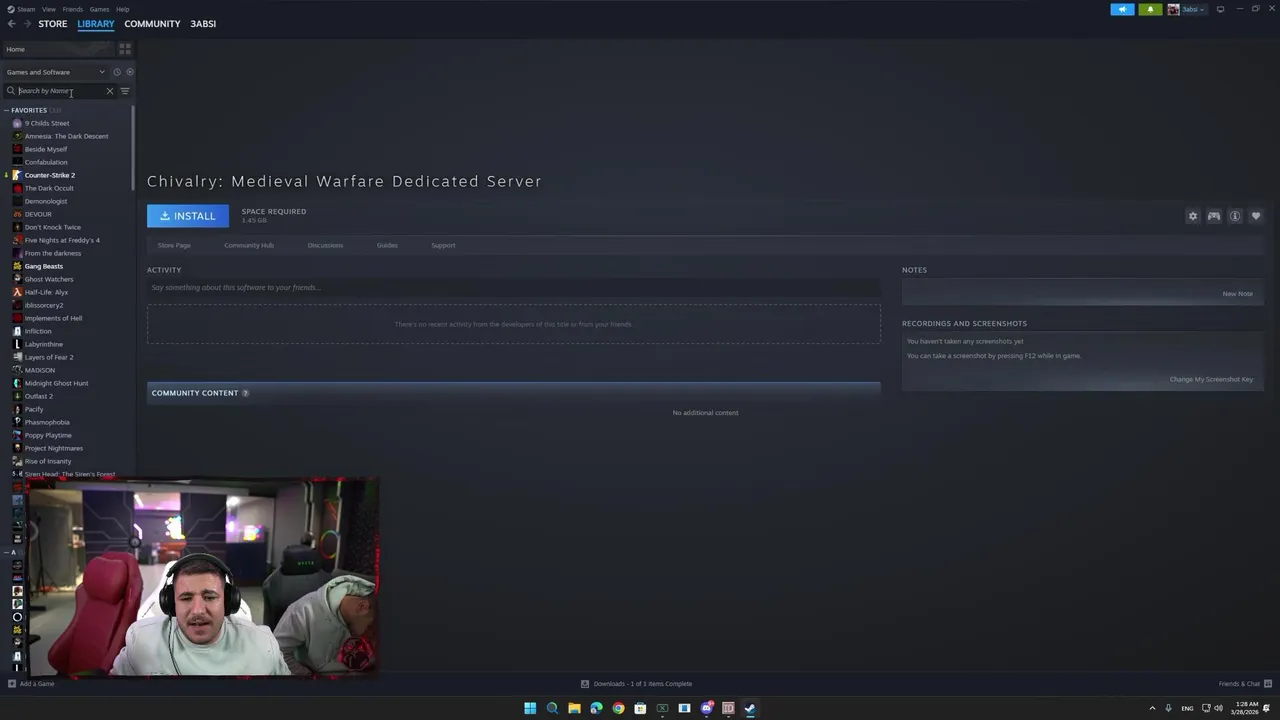Go forward with the right arrow button
Image resolution: width=1280 pixels, height=720 pixels.
point(27,24)
